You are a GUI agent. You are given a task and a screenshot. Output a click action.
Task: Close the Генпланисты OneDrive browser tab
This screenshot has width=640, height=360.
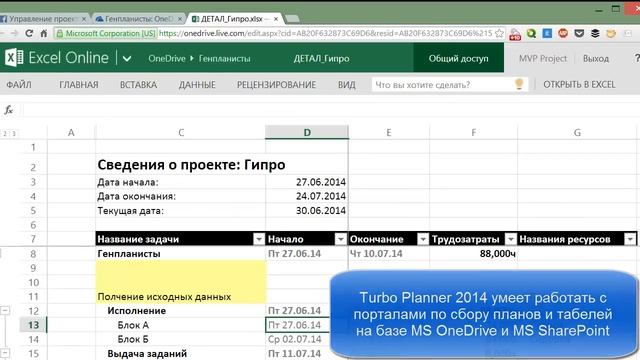click(180, 19)
